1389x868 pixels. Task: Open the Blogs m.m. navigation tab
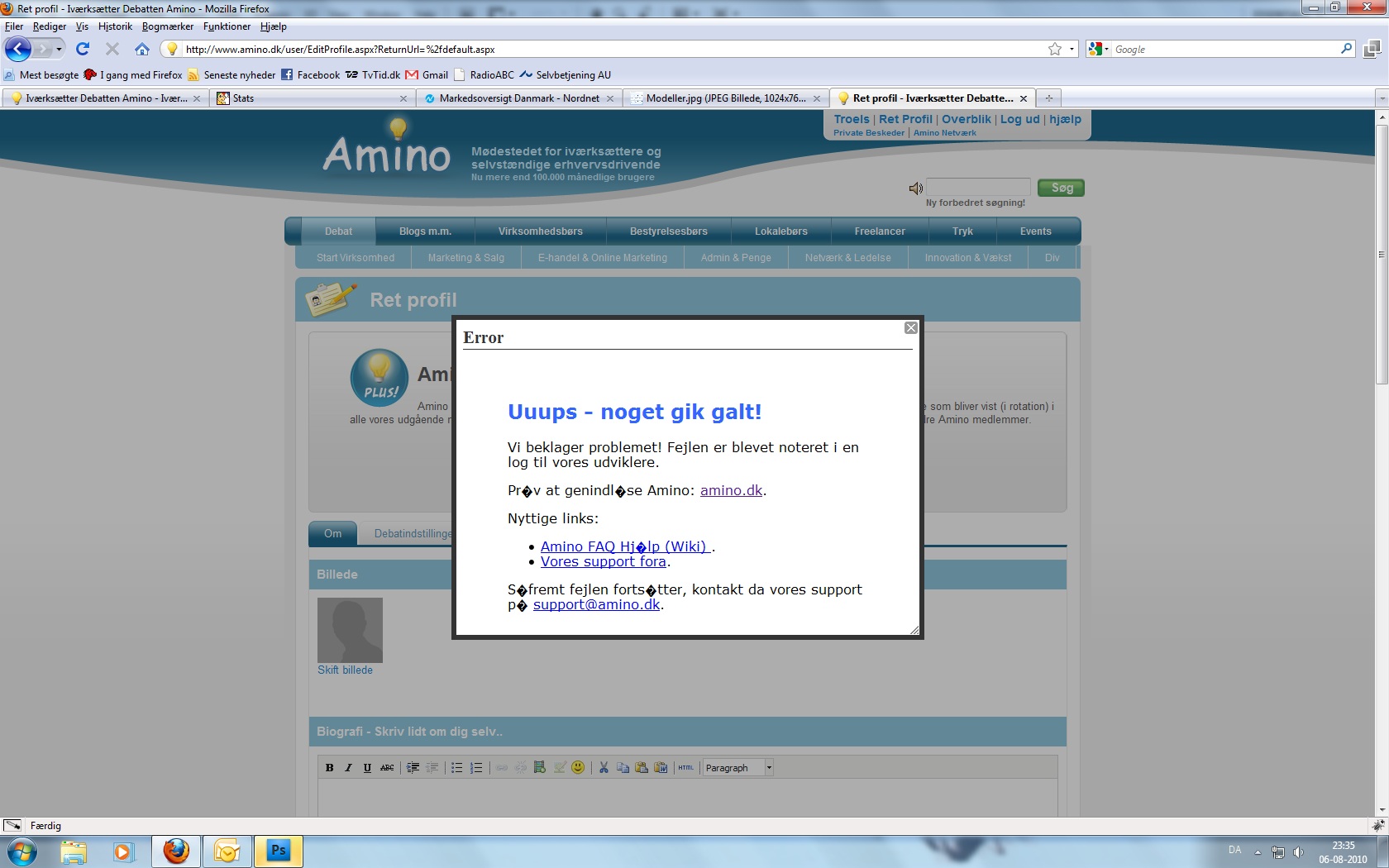[425, 231]
